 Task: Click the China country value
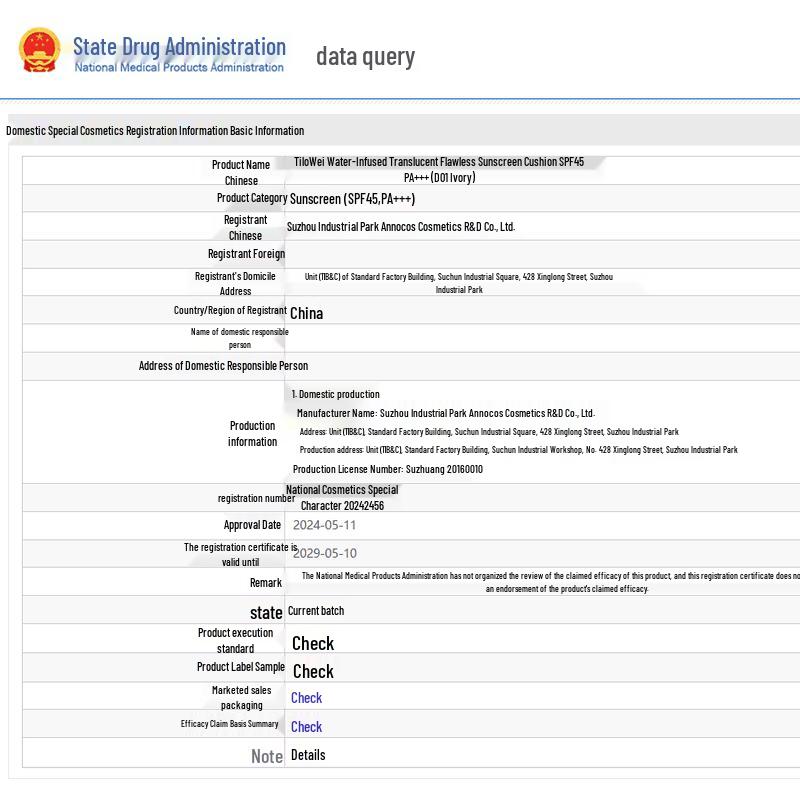coord(306,313)
